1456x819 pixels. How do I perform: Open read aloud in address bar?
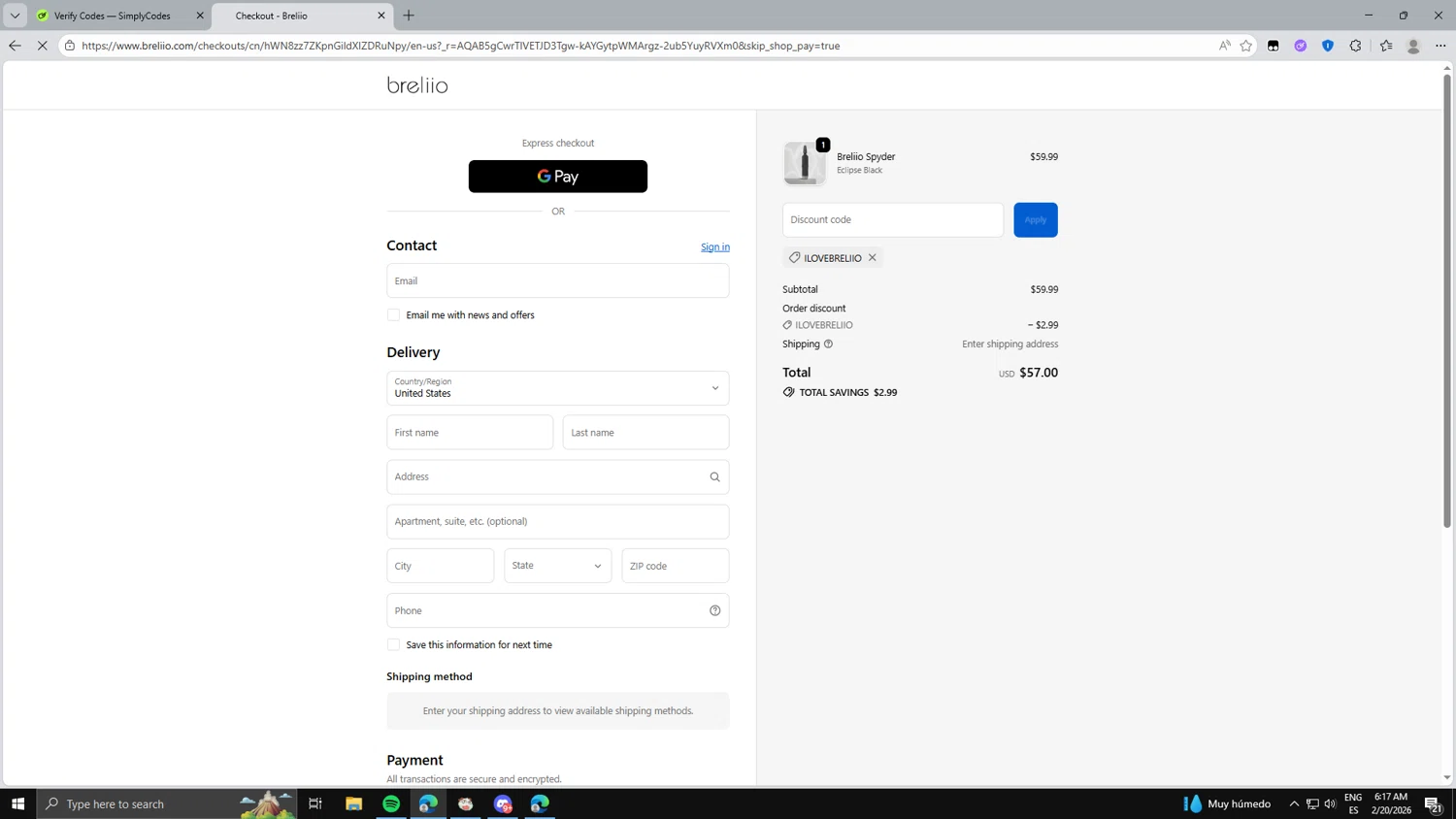point(1224,46)
